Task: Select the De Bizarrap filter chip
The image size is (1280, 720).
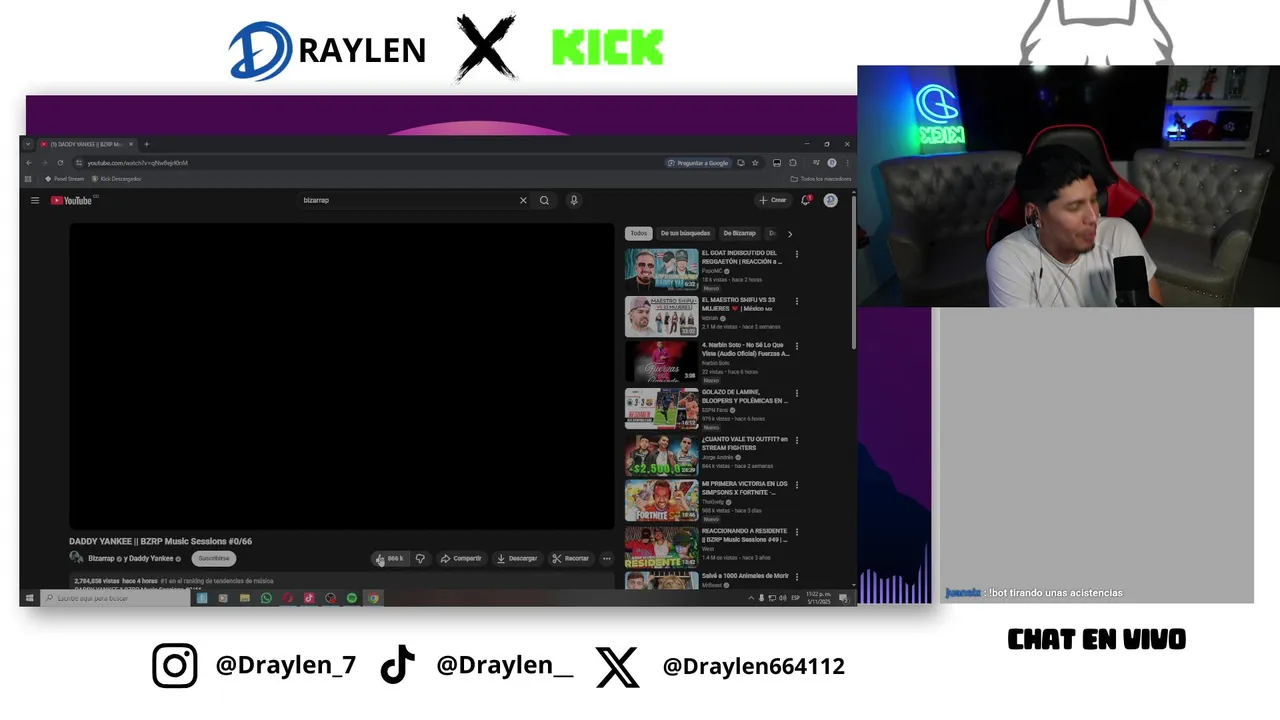Action: click(x=740, y=233)
